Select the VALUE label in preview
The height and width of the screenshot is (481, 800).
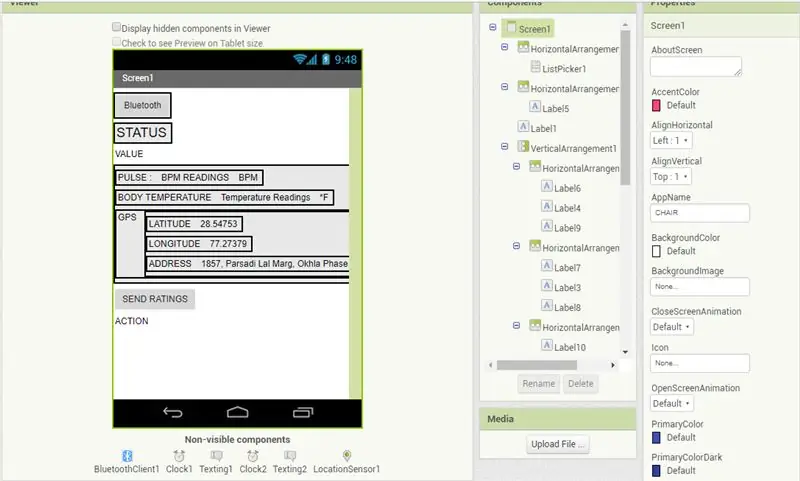click(x=129, y=154)
